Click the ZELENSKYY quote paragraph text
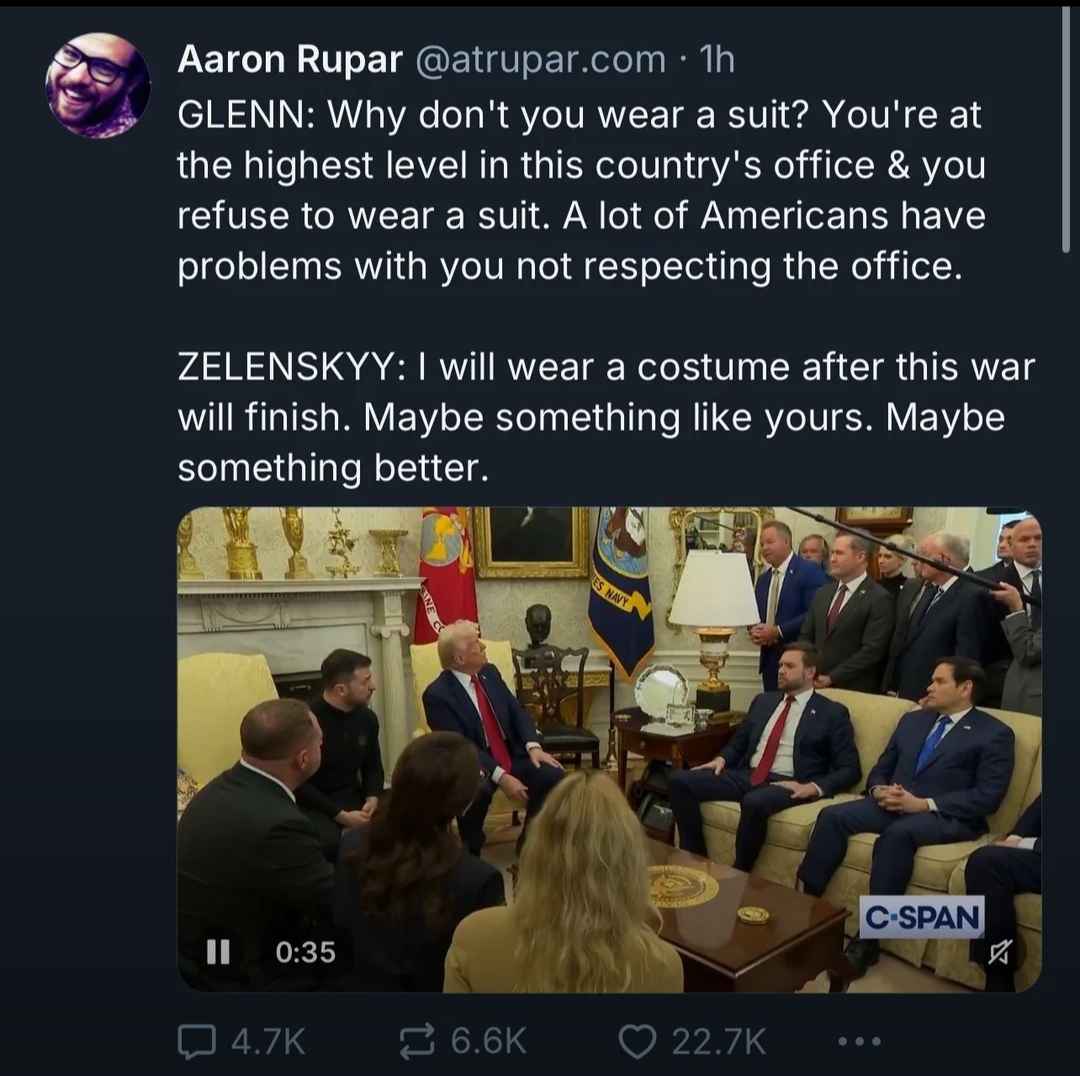1080x1076 pixels. coord(600,417)
